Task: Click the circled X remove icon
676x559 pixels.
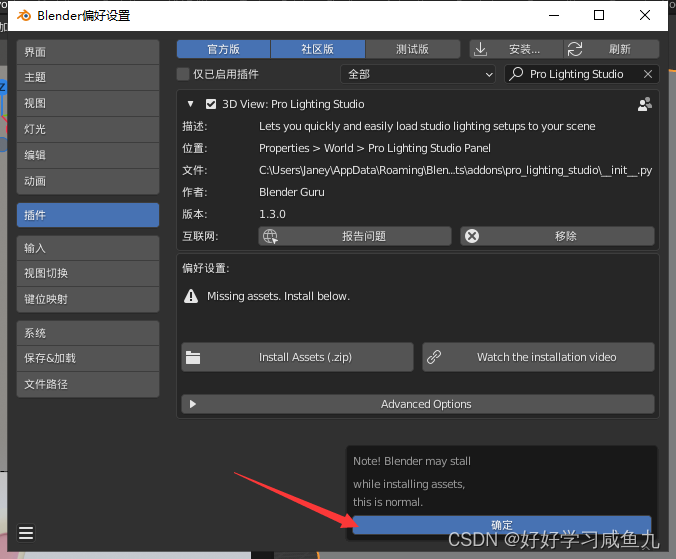Action: pos(472,236)
